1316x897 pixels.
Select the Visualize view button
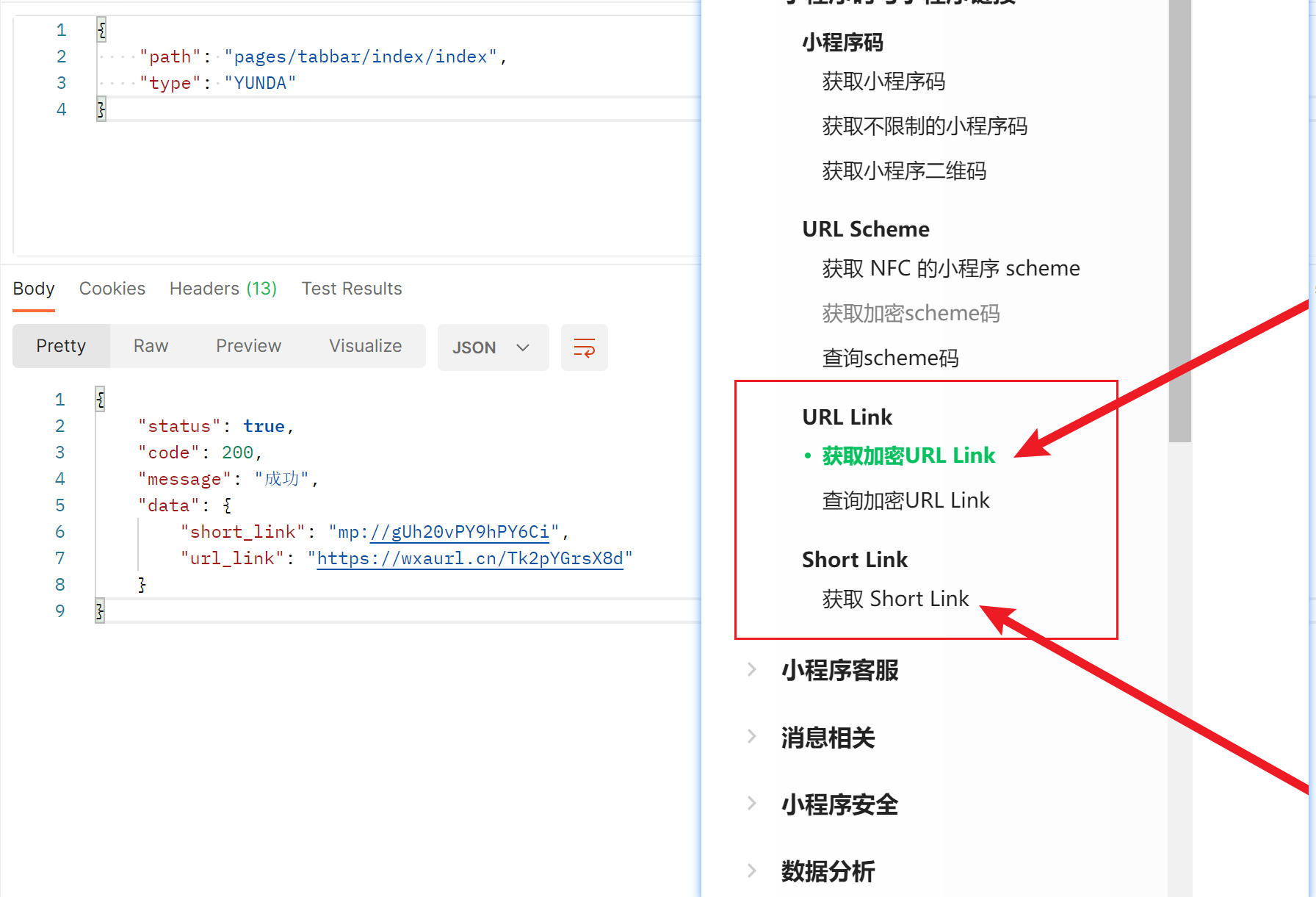click(x=366, y=346)
